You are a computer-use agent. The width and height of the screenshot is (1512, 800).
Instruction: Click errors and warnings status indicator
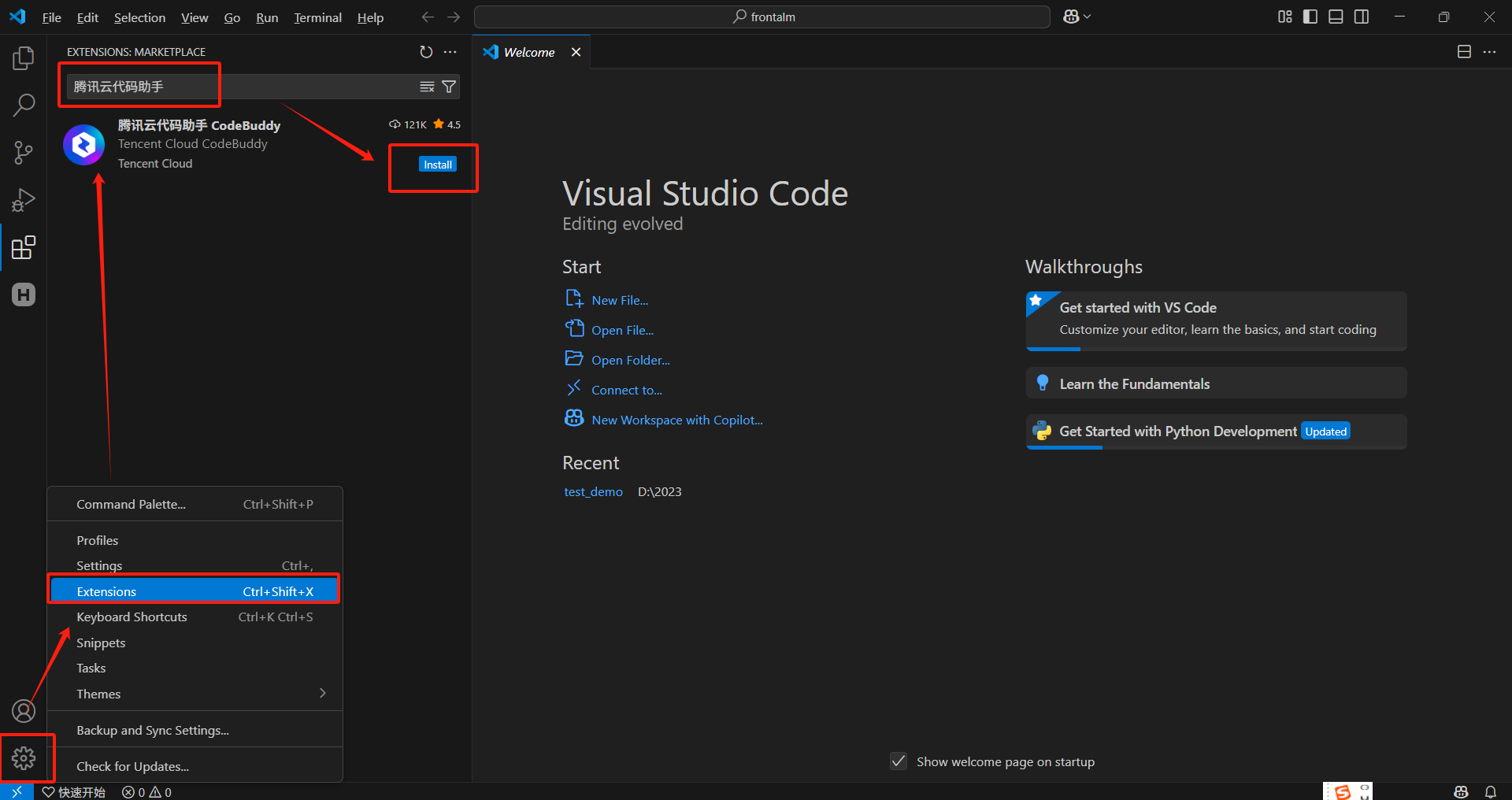[x=147, y=792]
